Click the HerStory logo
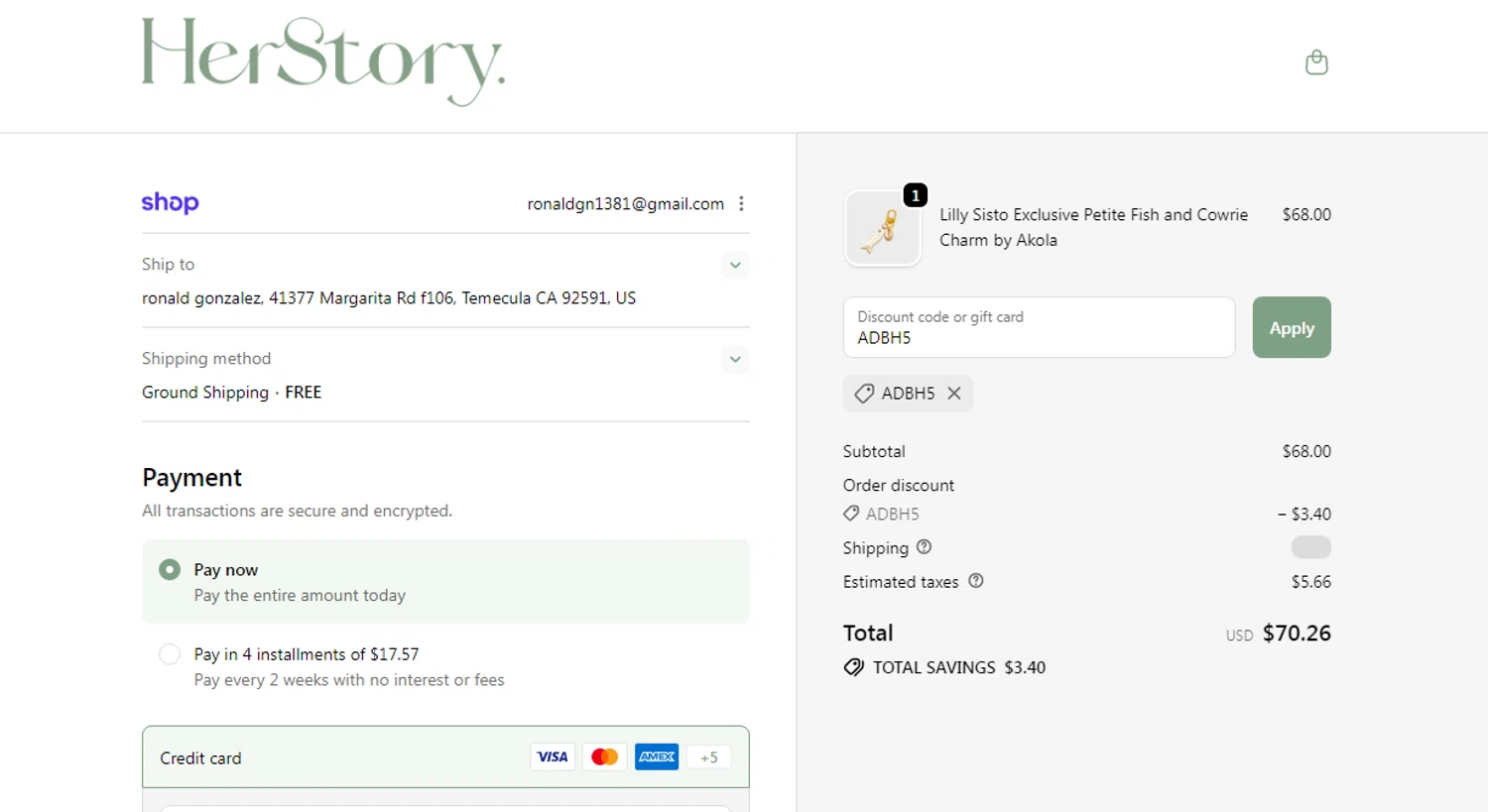Viewport: 1488px width, 812px height. pos(323,61)
